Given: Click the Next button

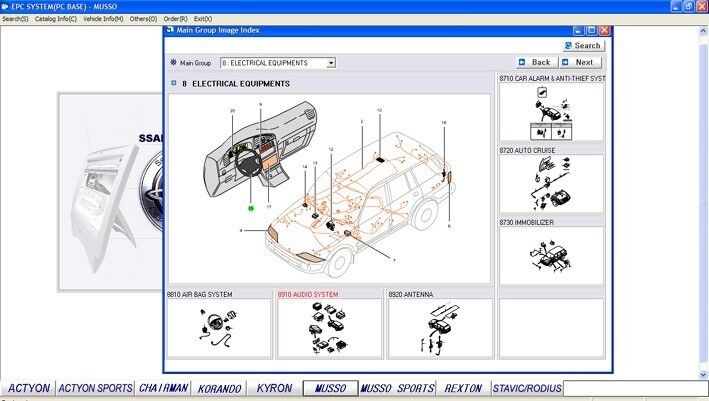Looking at the screenshot, I should (579, 62).
